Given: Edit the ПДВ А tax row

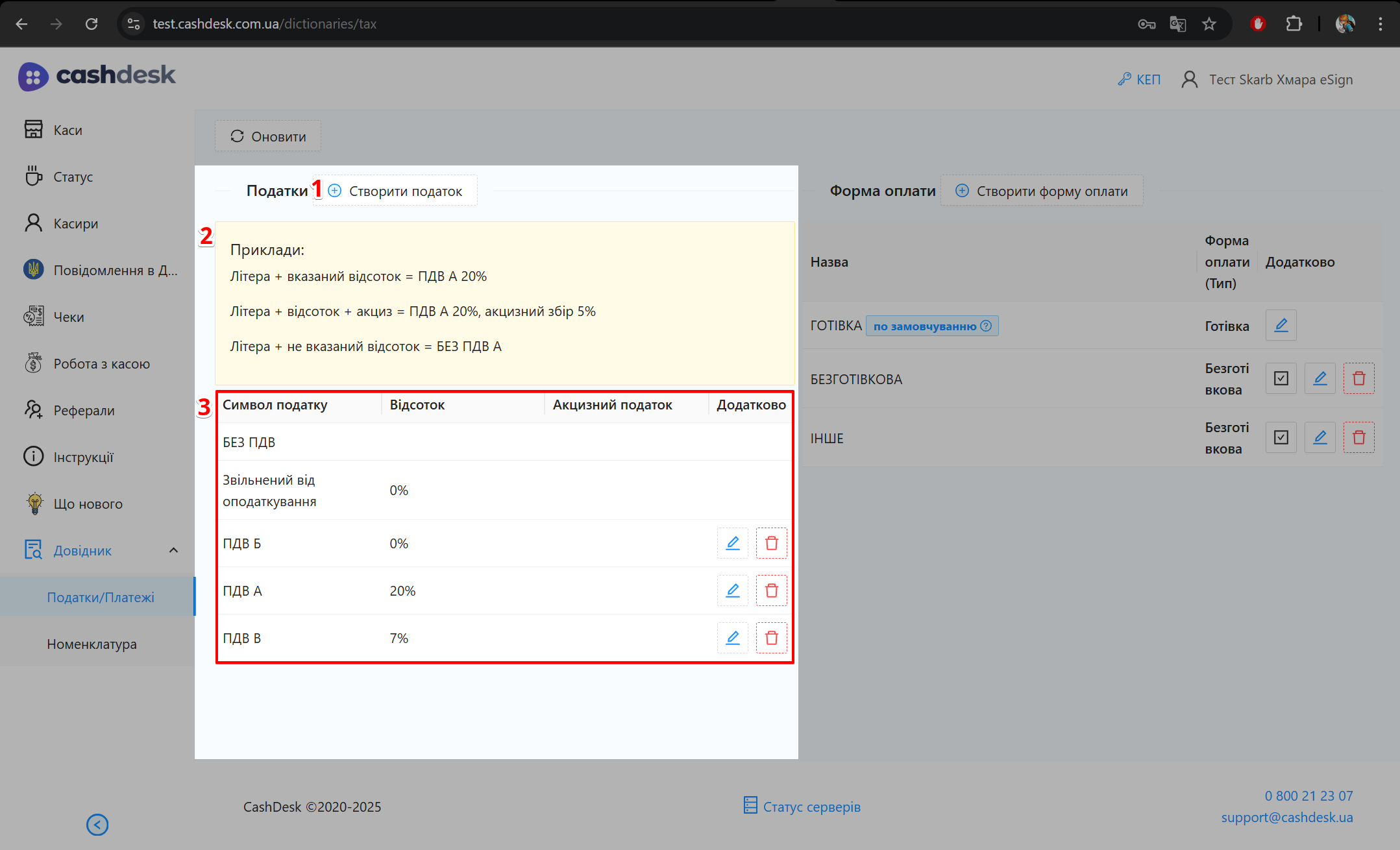Looking at the screenshot, I should tap(732, 590).
